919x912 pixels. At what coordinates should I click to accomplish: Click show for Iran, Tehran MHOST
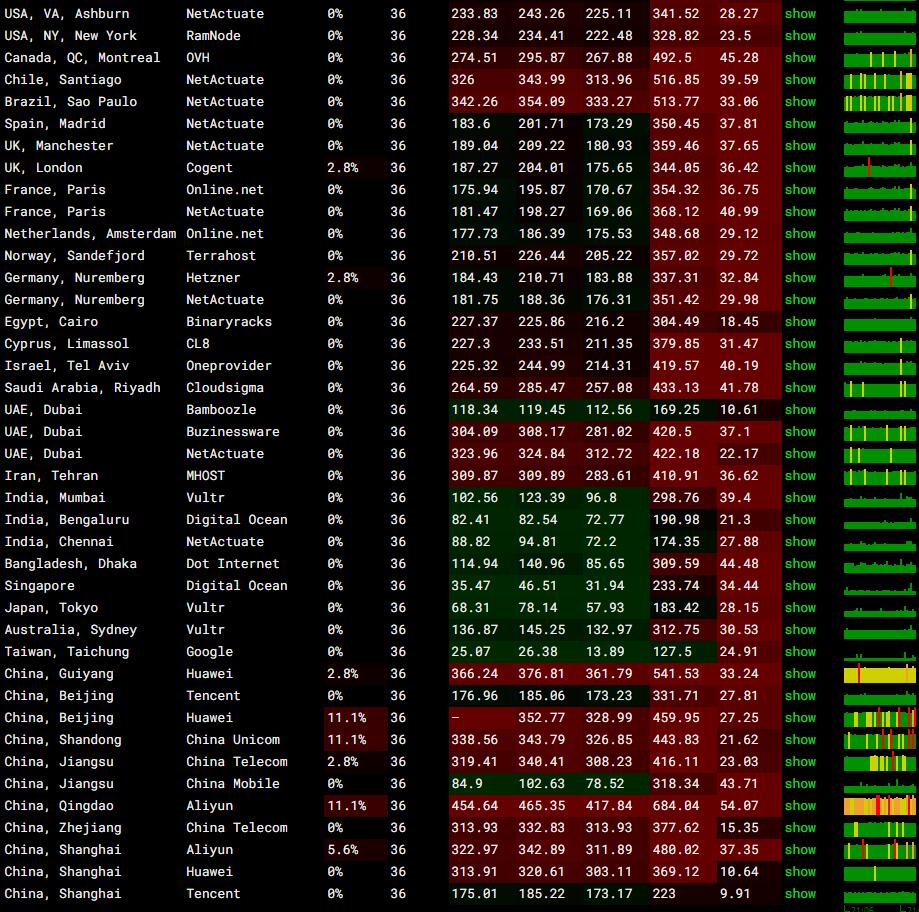click(x=800, y=475)
